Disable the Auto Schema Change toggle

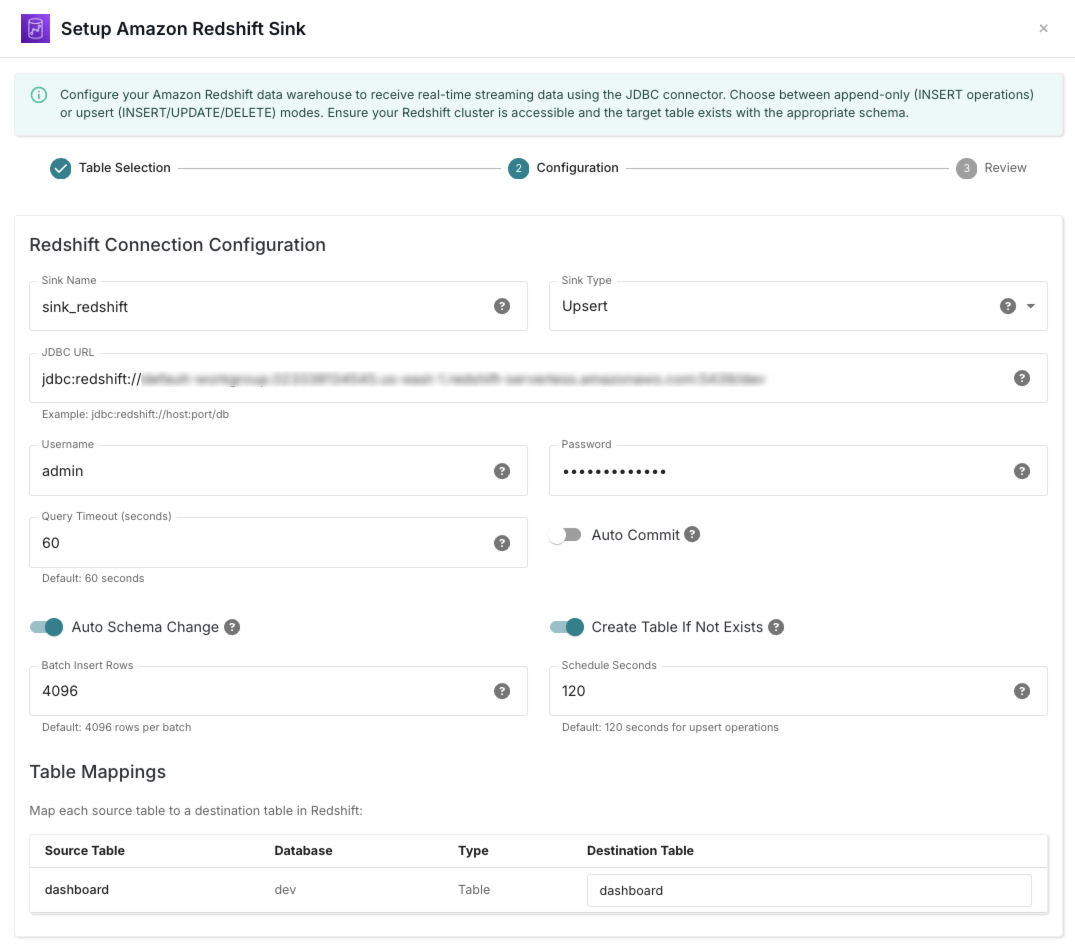(46, 627)
